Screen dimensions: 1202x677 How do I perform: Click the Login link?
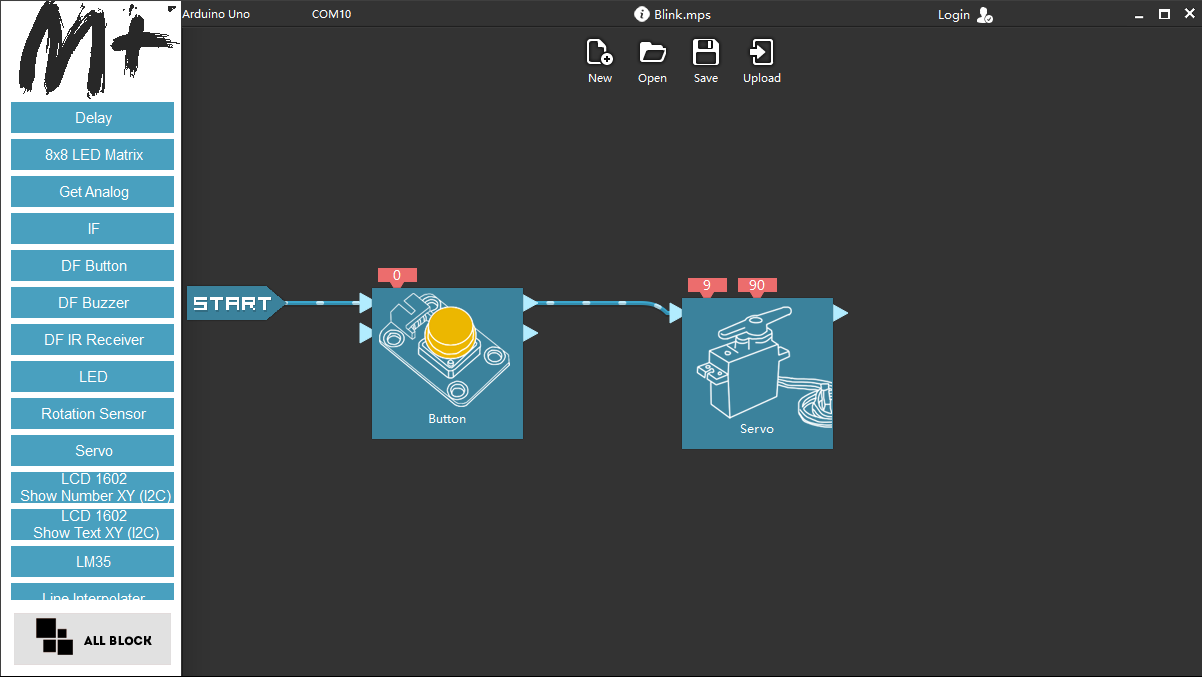point(954,15)
